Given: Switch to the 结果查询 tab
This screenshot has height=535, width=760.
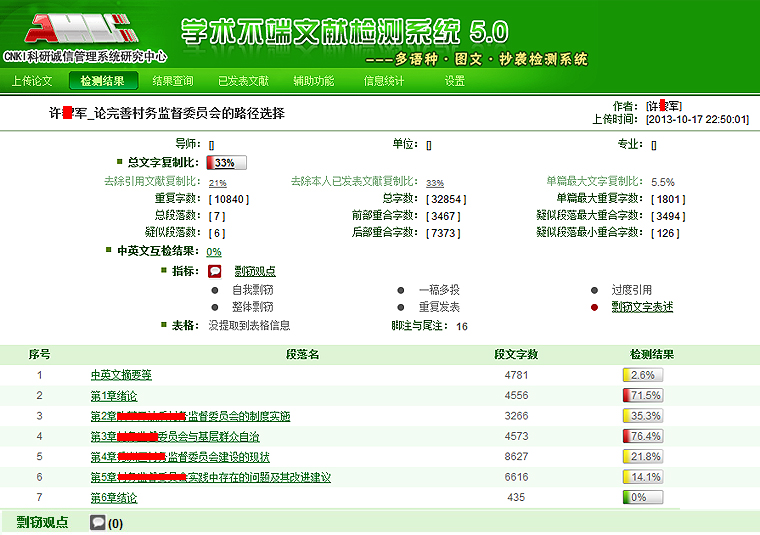Looking at the screenshot, I should (173, 81).
